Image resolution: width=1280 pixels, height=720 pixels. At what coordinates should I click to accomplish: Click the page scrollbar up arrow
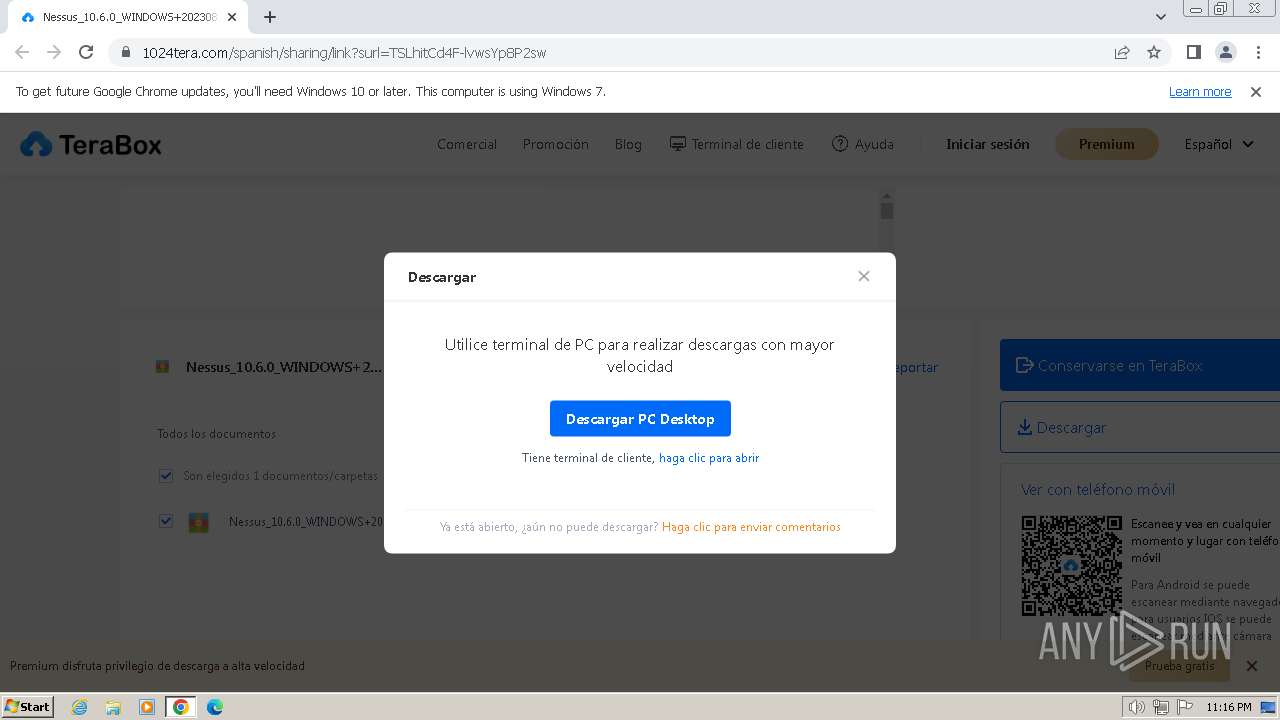[x=886, y=196]
